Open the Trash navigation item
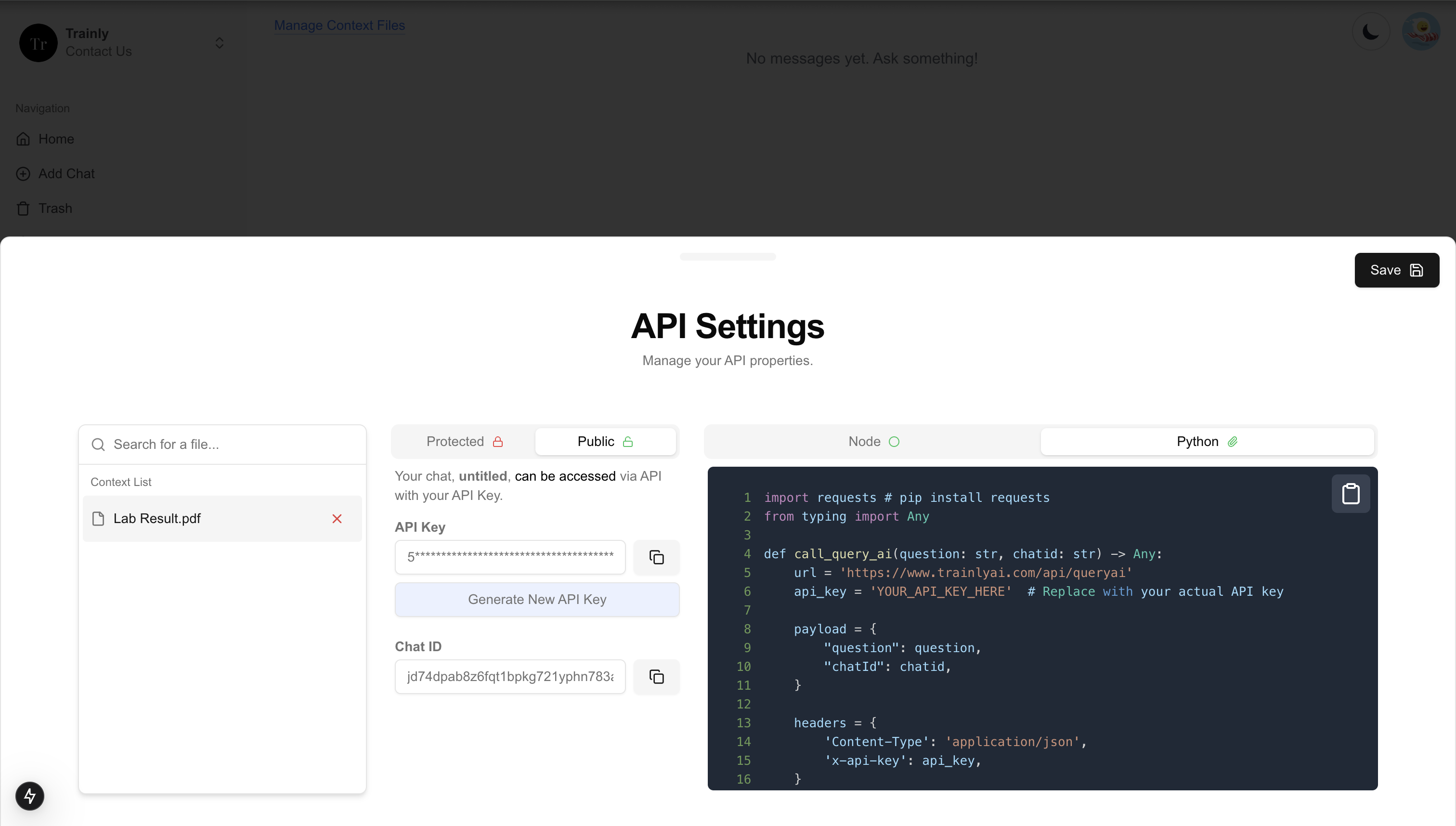1456x826 pixels. click(x=55, y=208)
